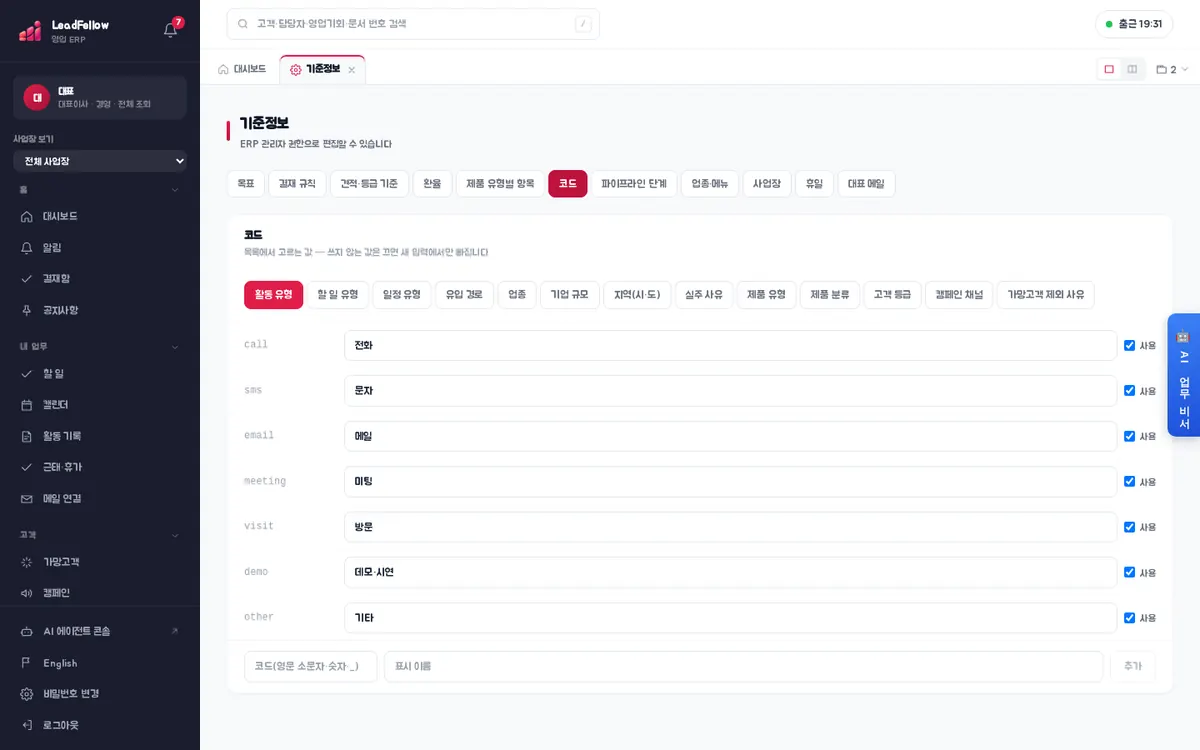Select the 유입 경로 code tab
Screen dimensions: 1200x750
[465, 295]
